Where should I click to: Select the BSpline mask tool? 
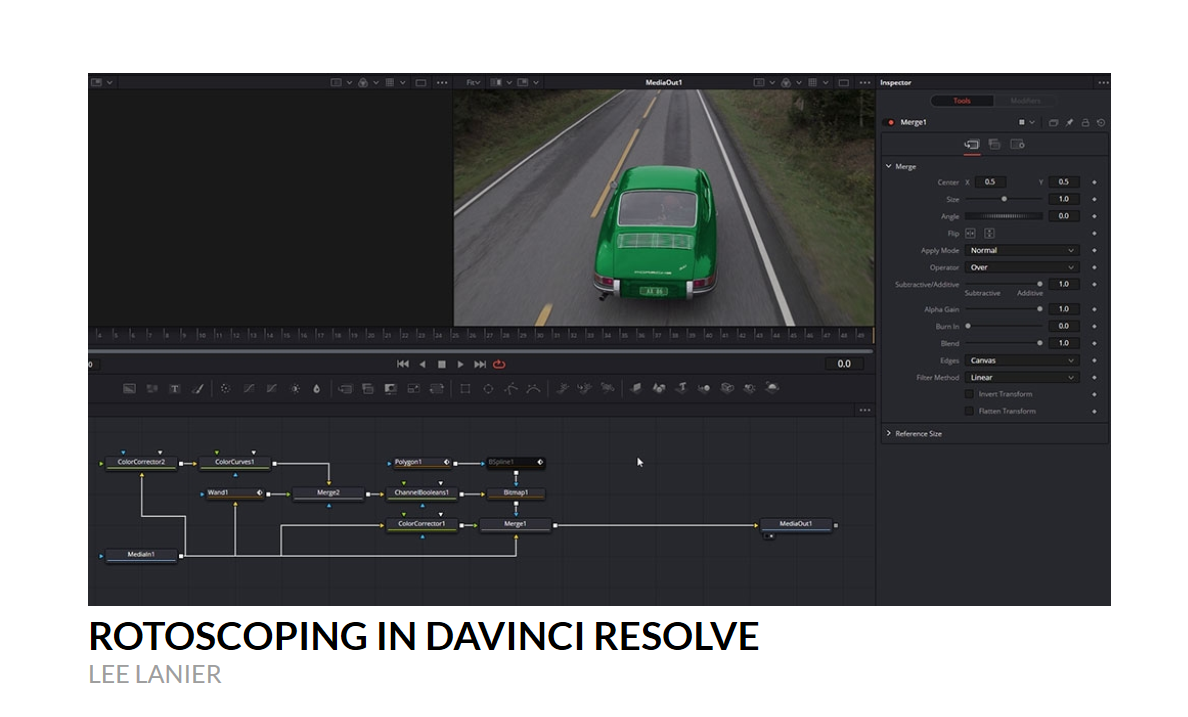(x=533, y=389)
